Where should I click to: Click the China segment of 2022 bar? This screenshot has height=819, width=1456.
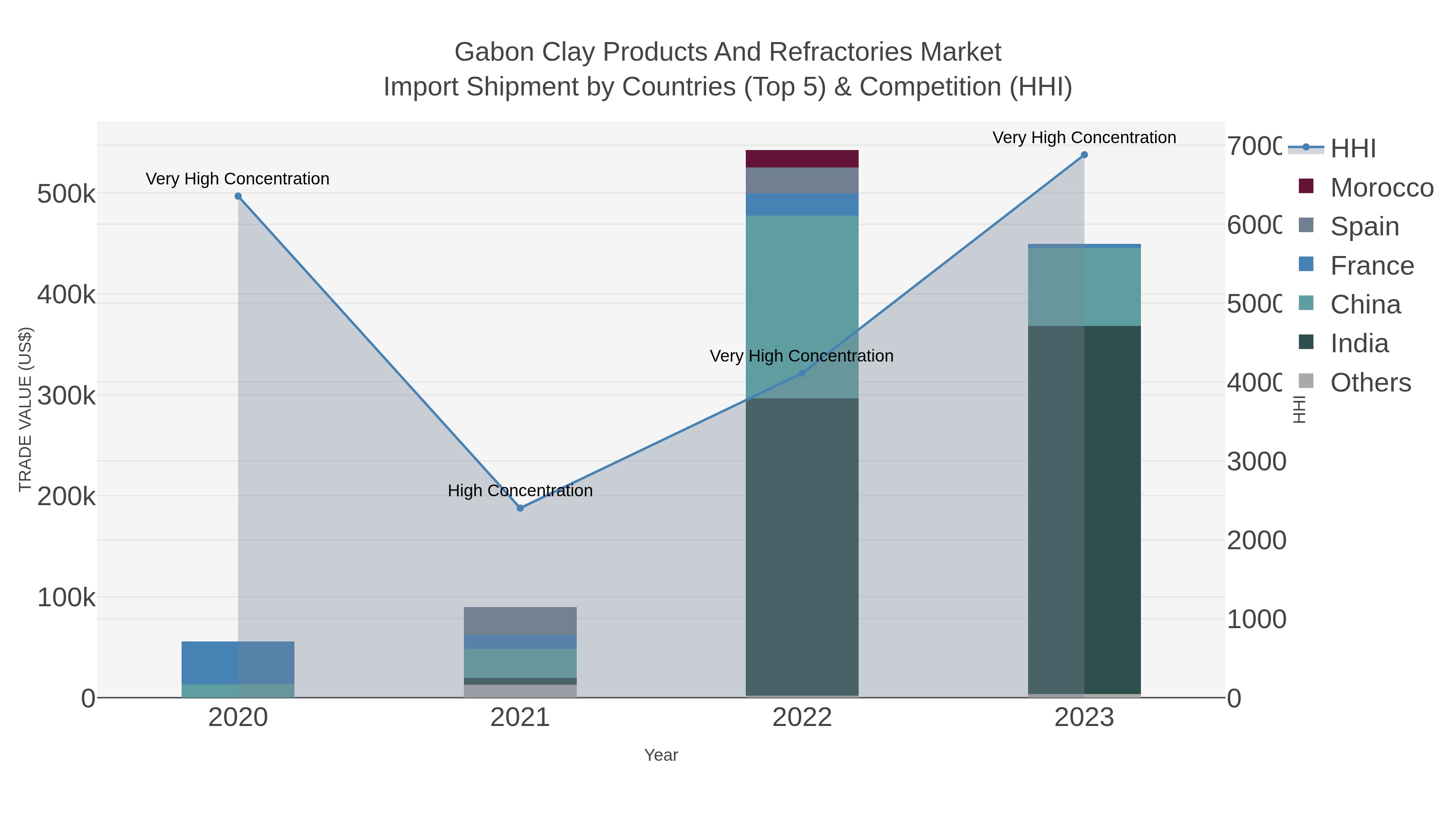pyautogui.click(x=802, y=307)
